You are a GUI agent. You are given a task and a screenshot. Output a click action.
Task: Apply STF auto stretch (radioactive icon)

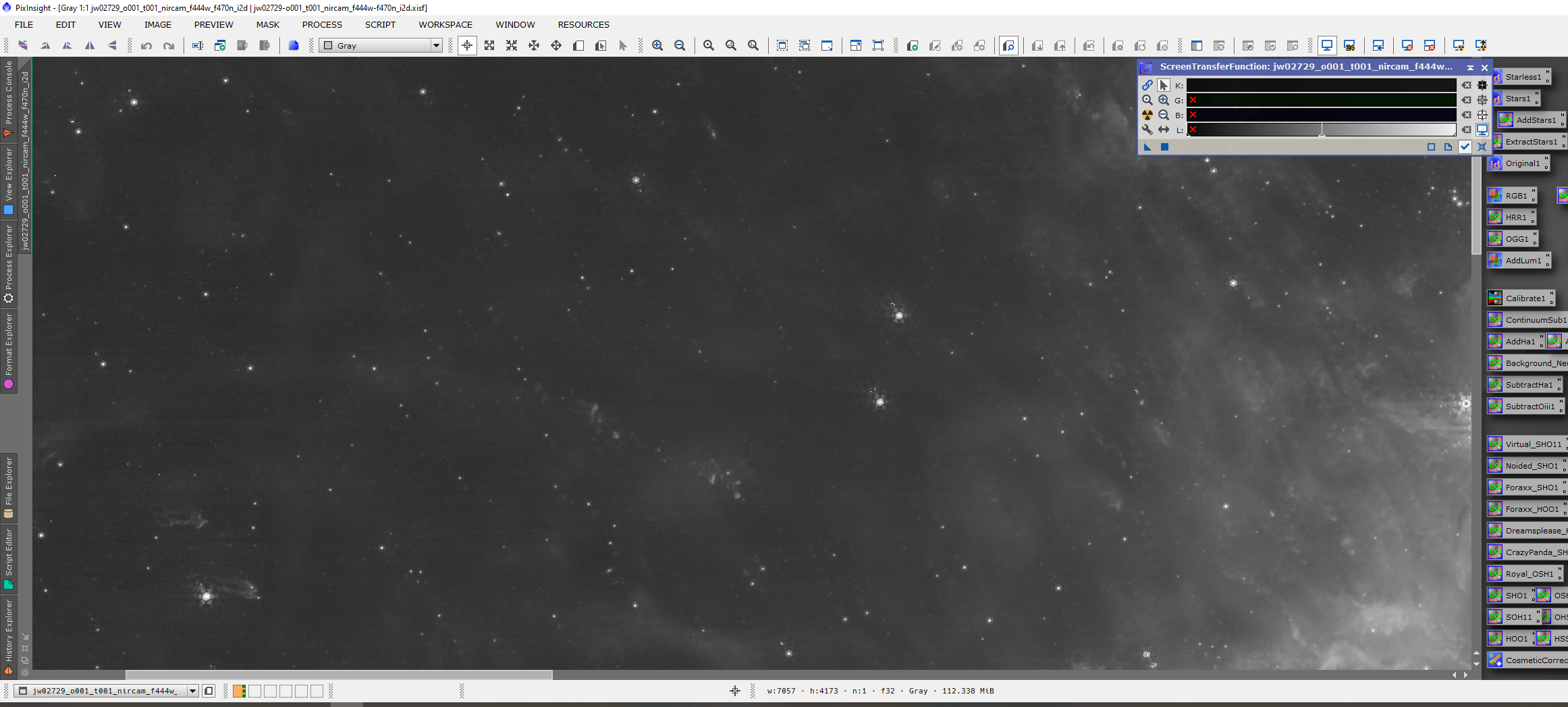(1147, 115)
